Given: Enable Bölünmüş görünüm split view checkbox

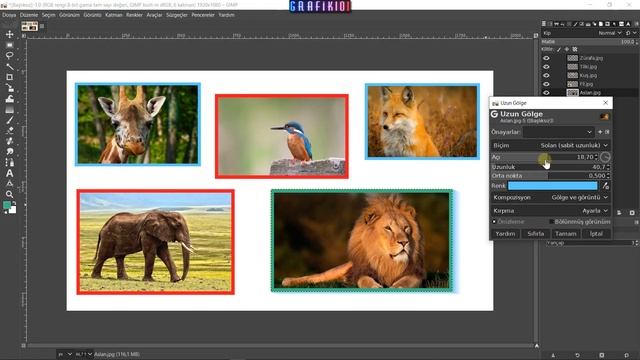Looking at the screenshot, I should tap(551, 222).
